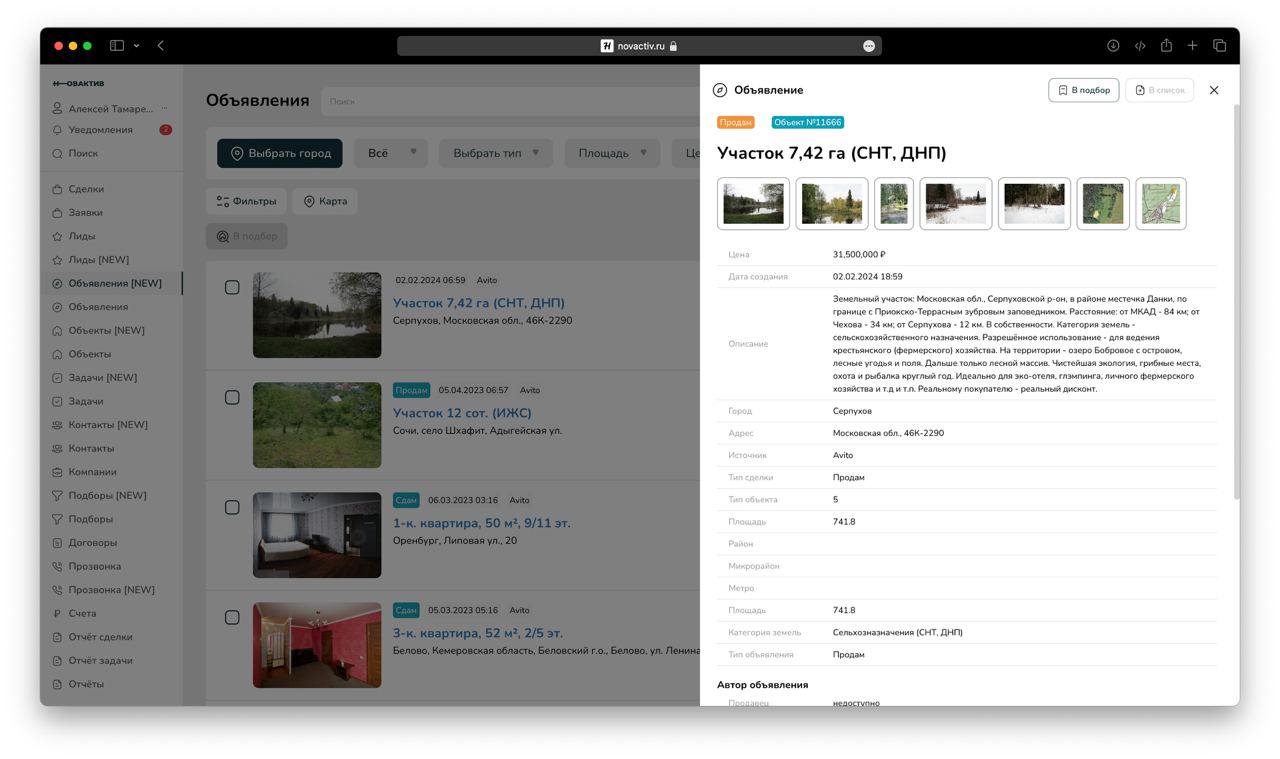Open the last map thumbnail in the panel gallery
Screen dimensions: 1280x759
click(1161, 204)
